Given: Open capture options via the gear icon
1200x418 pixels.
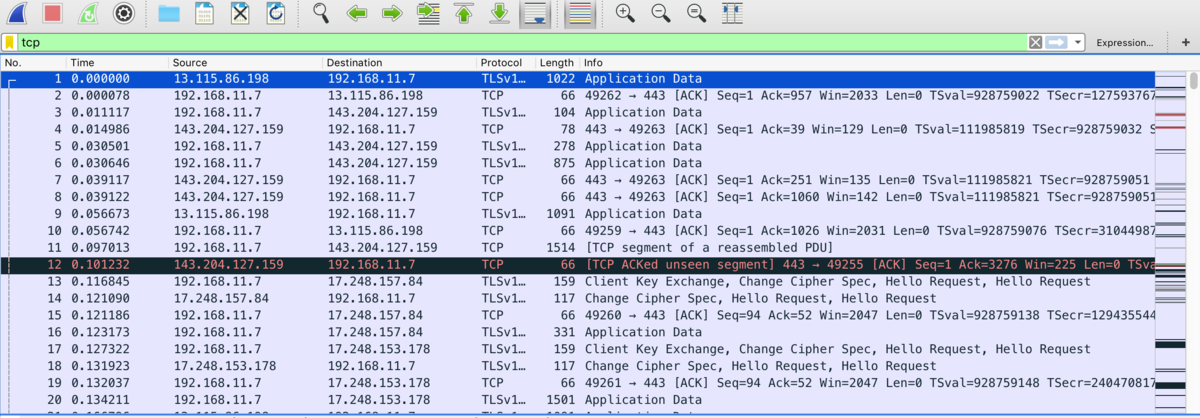Looking at the screenshot, I should point(124,14).
